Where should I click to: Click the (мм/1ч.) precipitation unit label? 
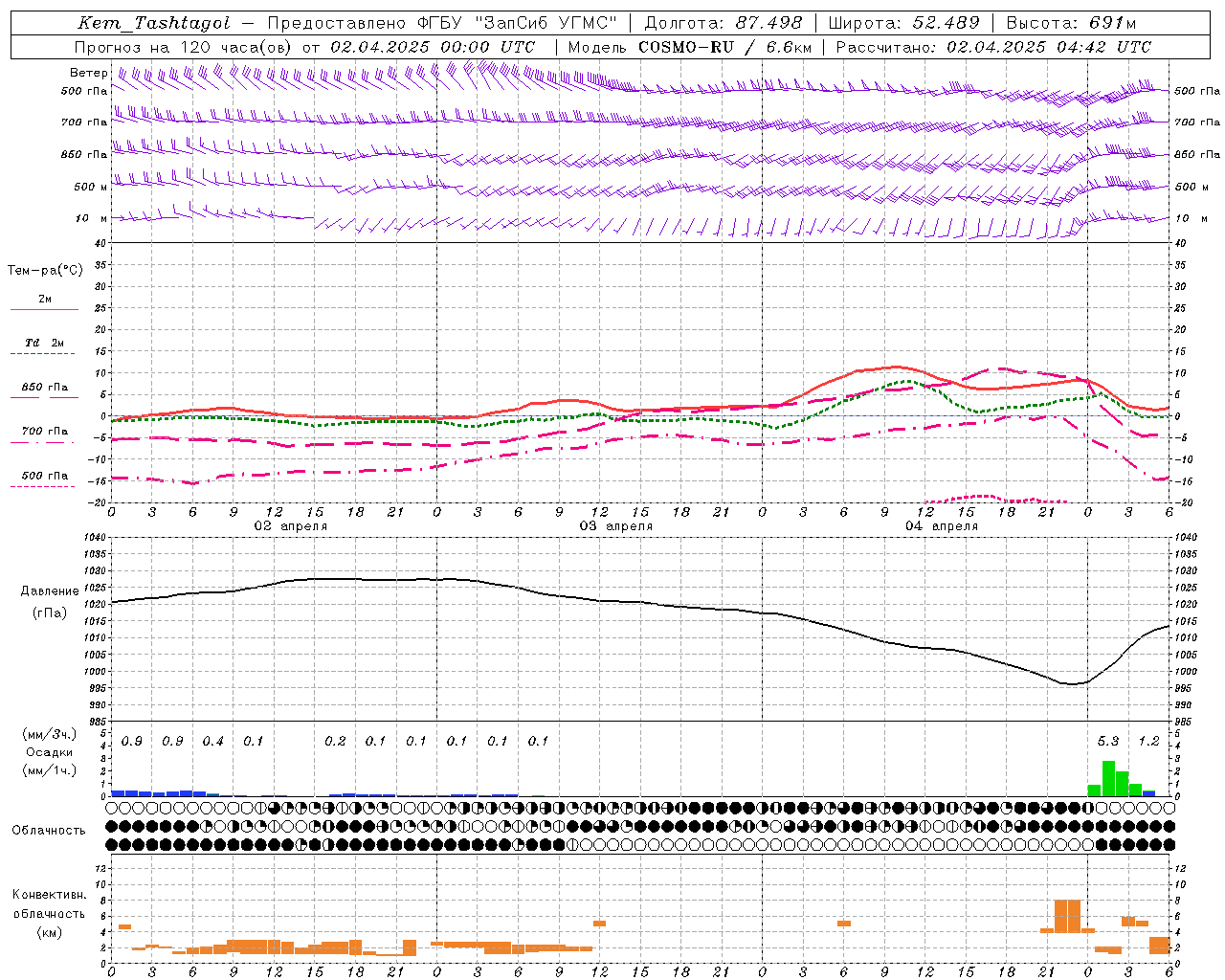(50, 769)
